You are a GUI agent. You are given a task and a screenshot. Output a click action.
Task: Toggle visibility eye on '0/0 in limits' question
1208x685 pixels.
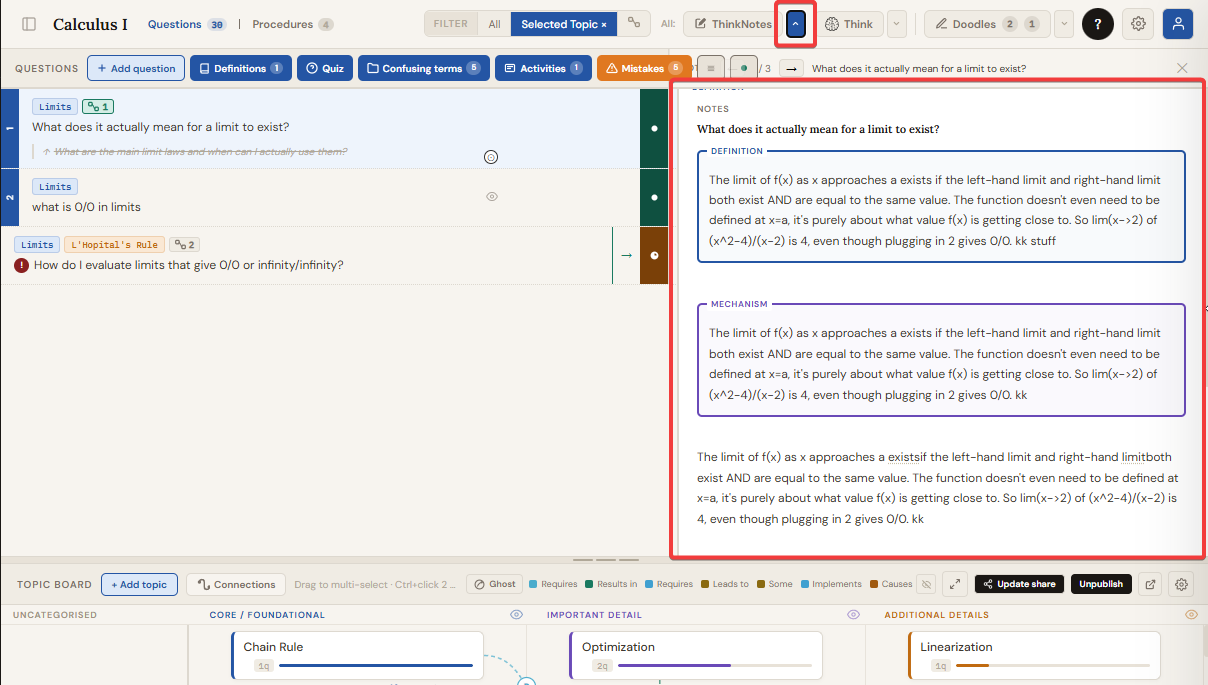(491, 197)
